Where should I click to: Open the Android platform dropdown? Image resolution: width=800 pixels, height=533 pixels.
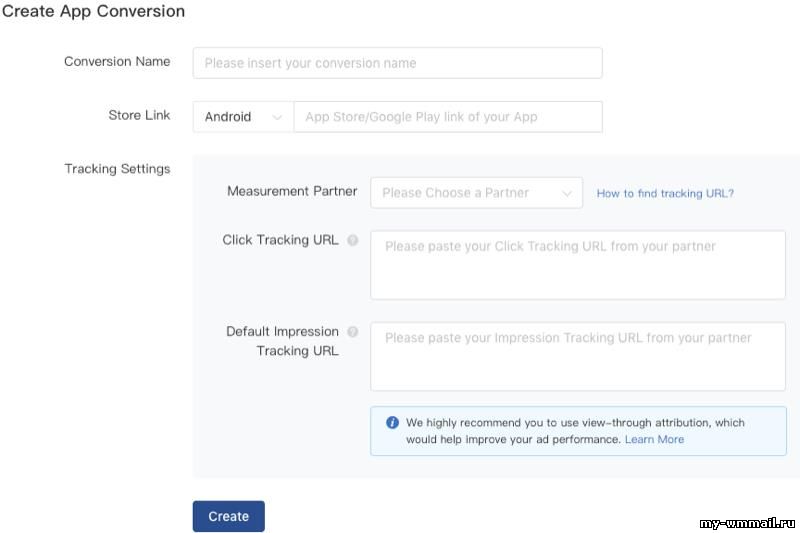click(243, 117)
